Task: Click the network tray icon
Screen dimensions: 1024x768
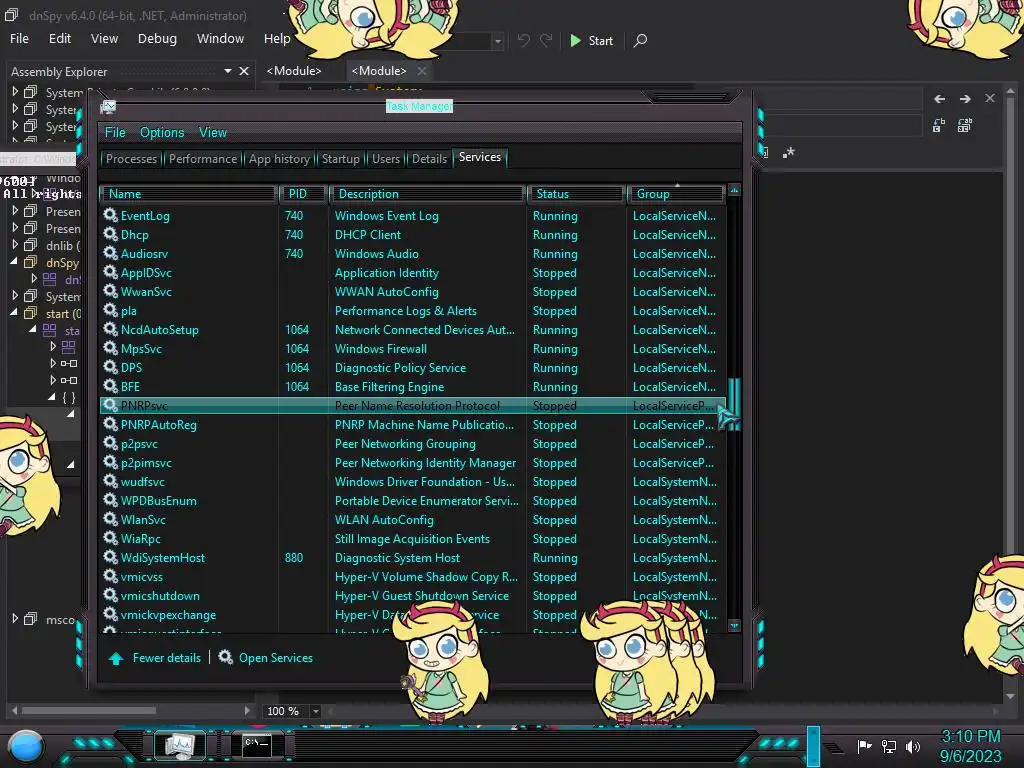Action: coord(889,746)
